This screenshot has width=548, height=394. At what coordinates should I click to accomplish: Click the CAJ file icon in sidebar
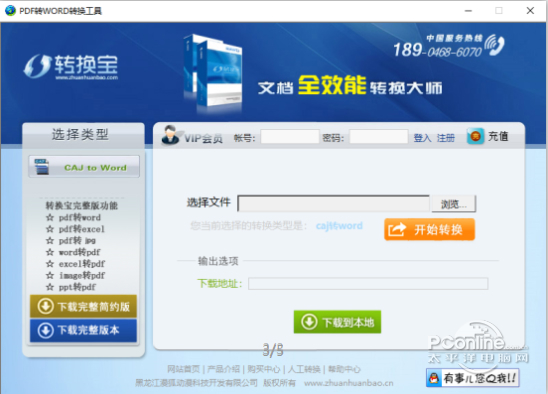[x=42, y=167]
